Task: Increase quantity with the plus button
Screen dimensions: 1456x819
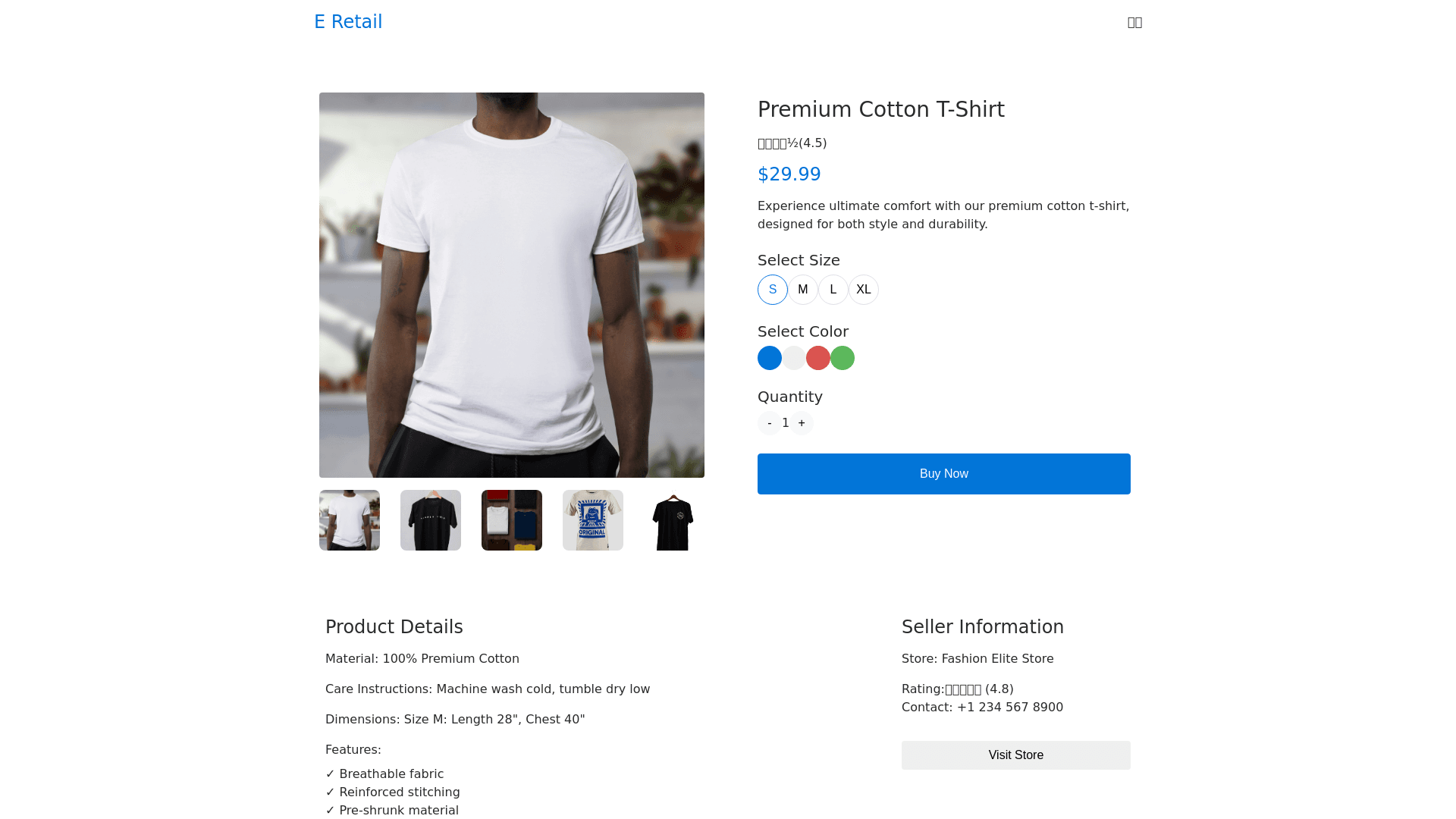Action: pos(802,423)
